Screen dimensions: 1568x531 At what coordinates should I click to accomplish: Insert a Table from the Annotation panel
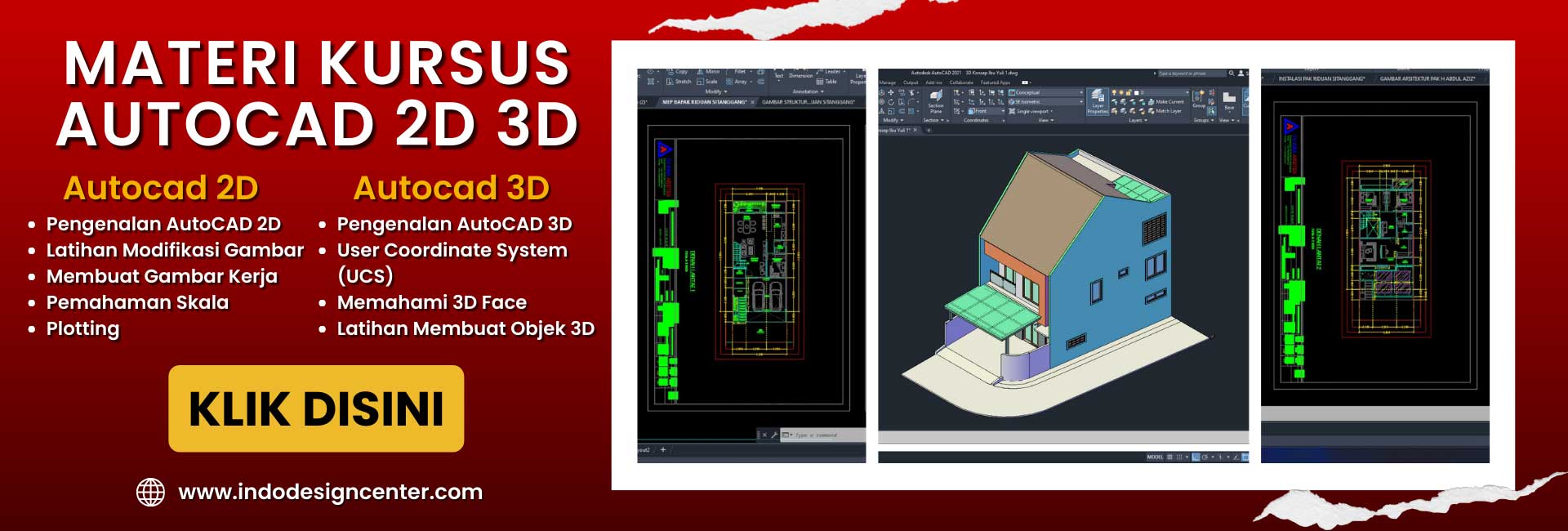(826, 82)
